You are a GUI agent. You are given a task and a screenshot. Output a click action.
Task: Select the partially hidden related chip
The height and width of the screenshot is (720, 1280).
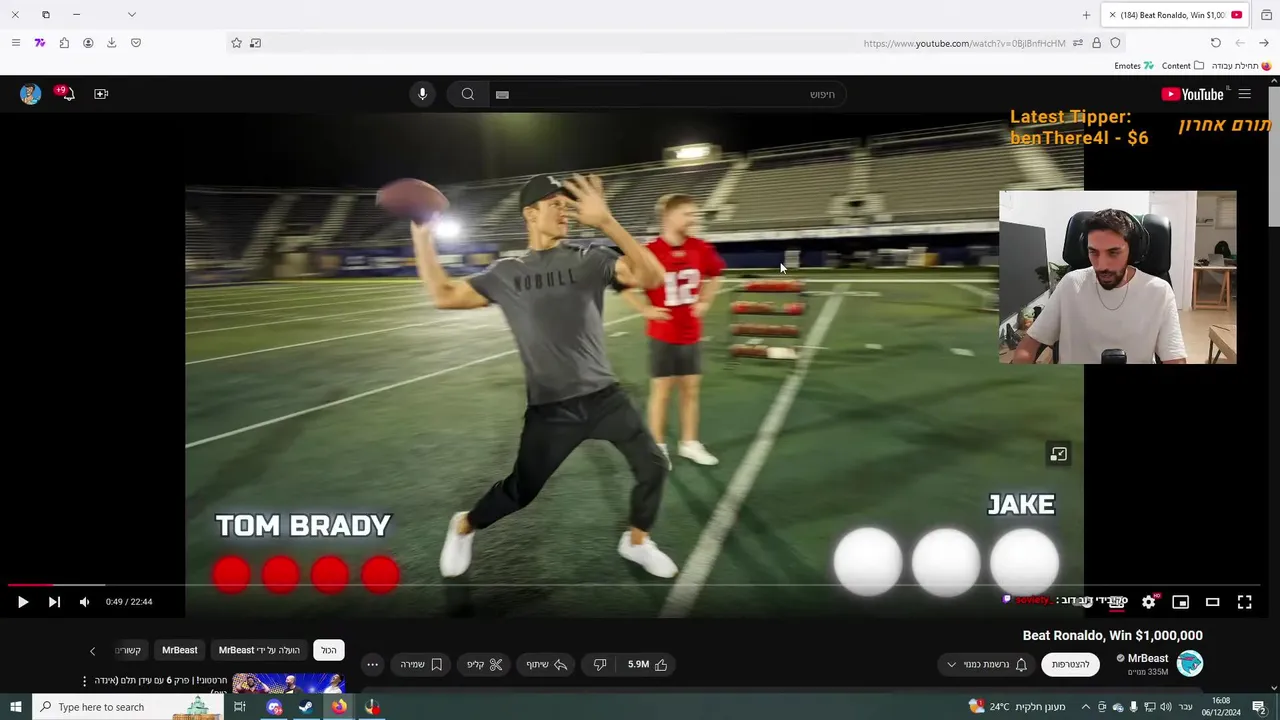point(129,650)
